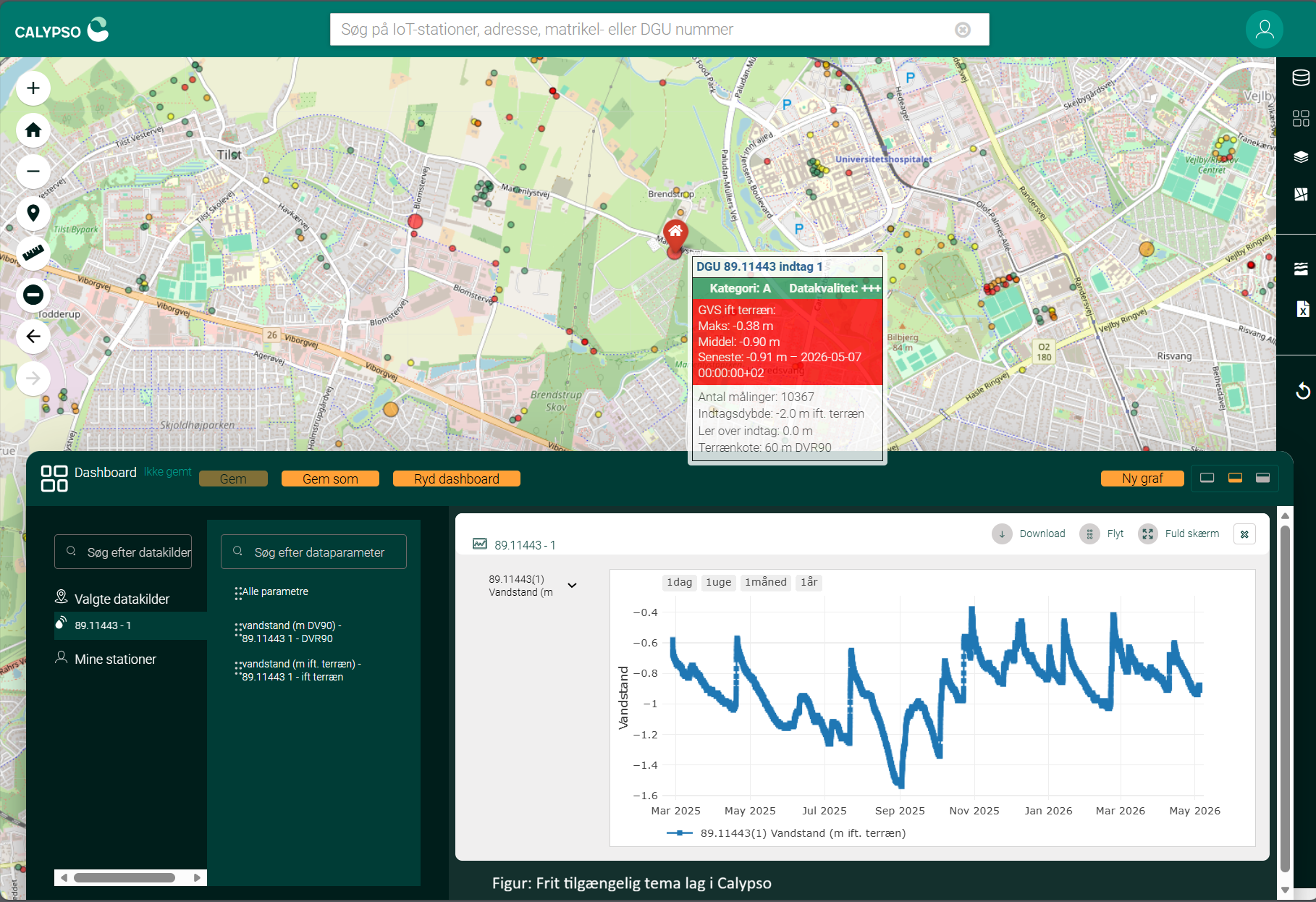
Task: Open the database icon in right sidebar
Action: tap(1301, 77)
